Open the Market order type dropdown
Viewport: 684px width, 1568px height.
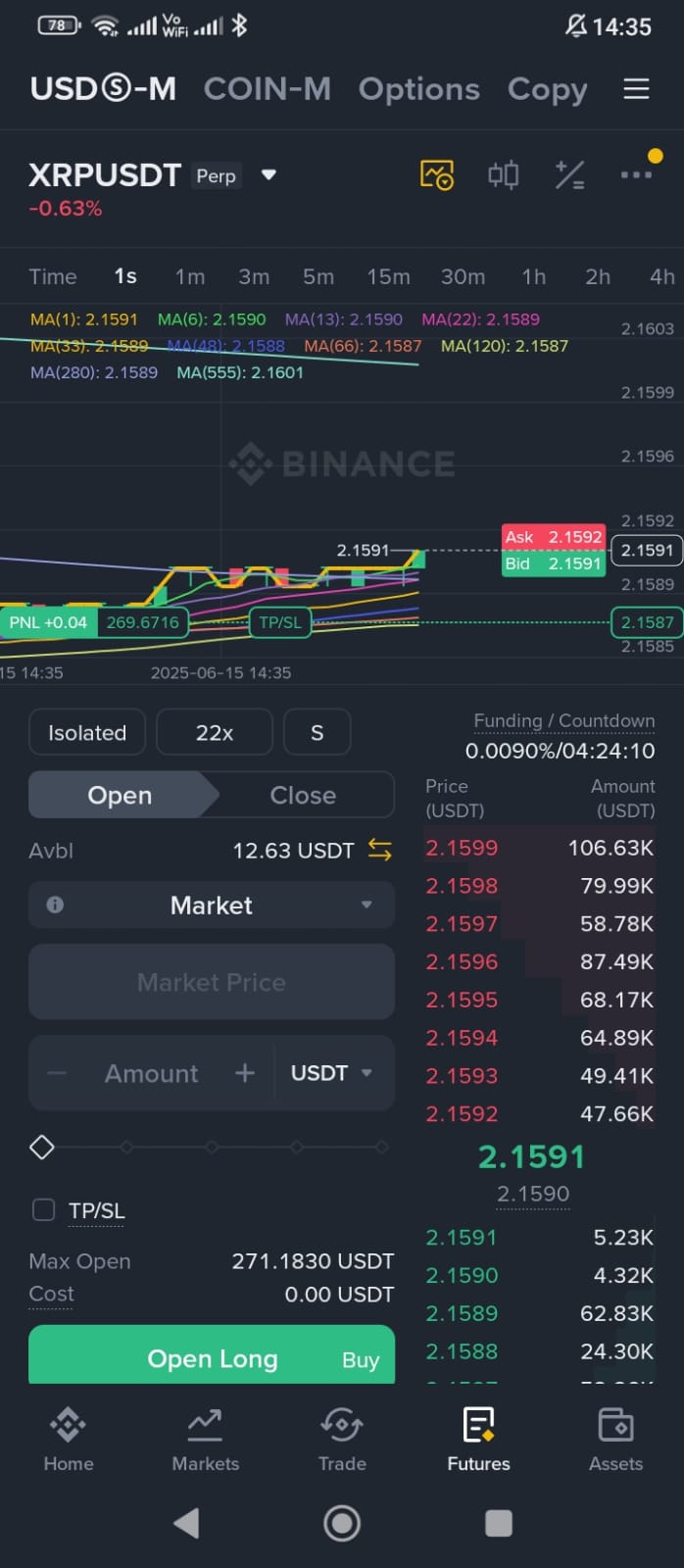212,905
